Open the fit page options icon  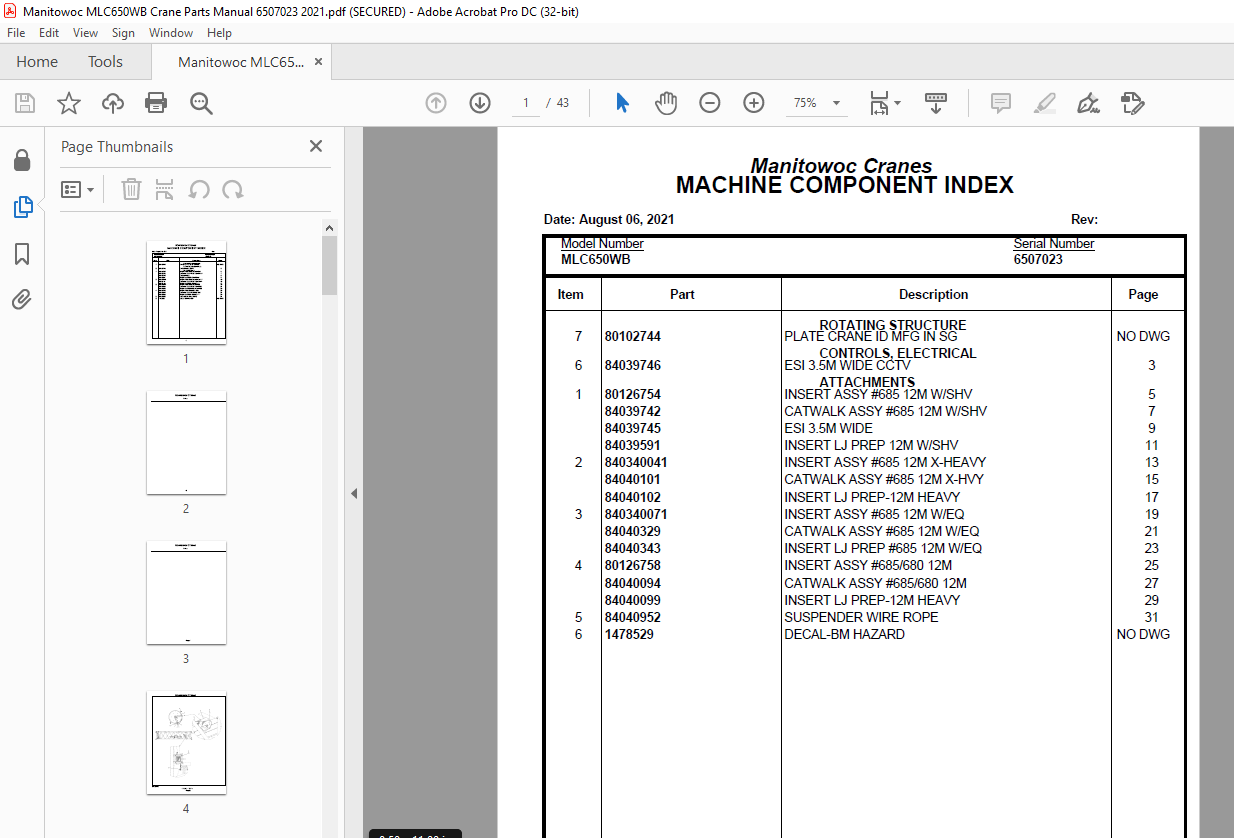point(884,103)
